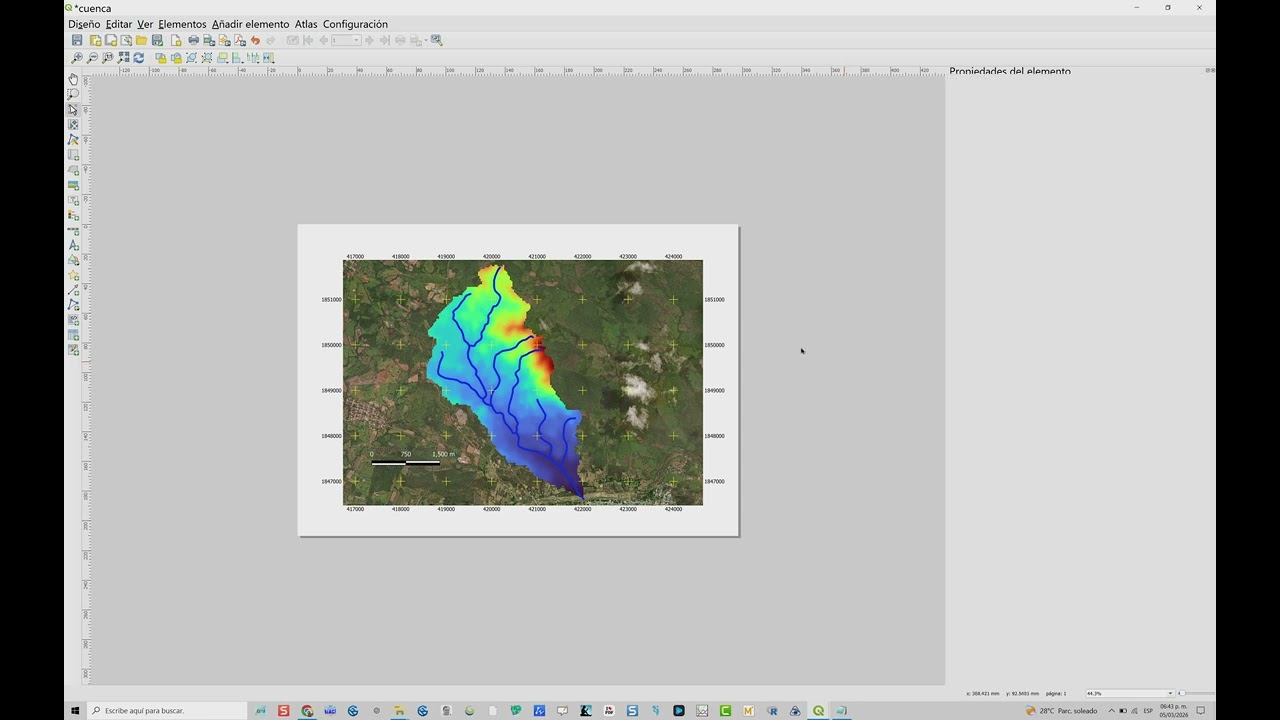Open the 44.3% zoom level dropdown

[1130, 693]
